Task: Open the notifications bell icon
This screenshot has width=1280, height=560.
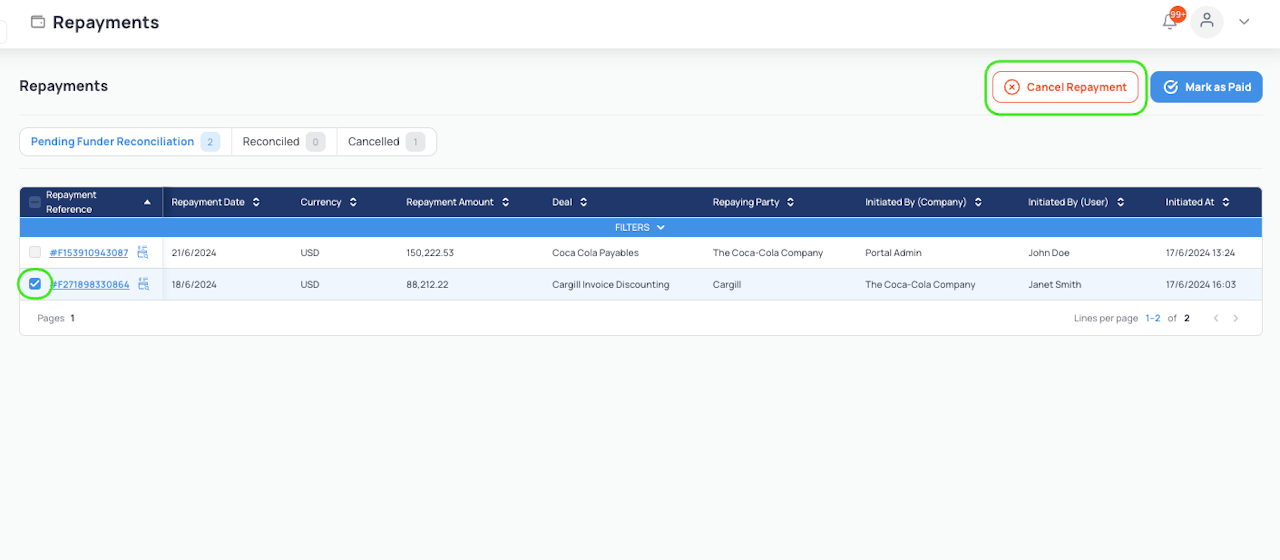Action: click(x=1170, y=22)
